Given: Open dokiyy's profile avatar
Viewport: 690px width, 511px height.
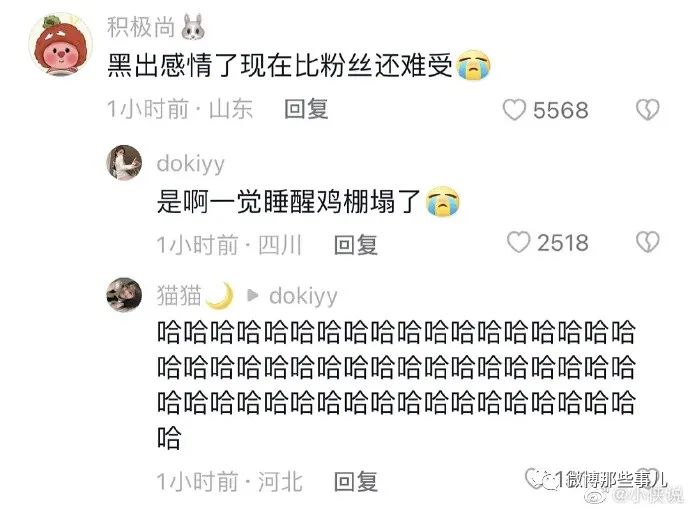Looking at the screenshot, I should [124, 162].
